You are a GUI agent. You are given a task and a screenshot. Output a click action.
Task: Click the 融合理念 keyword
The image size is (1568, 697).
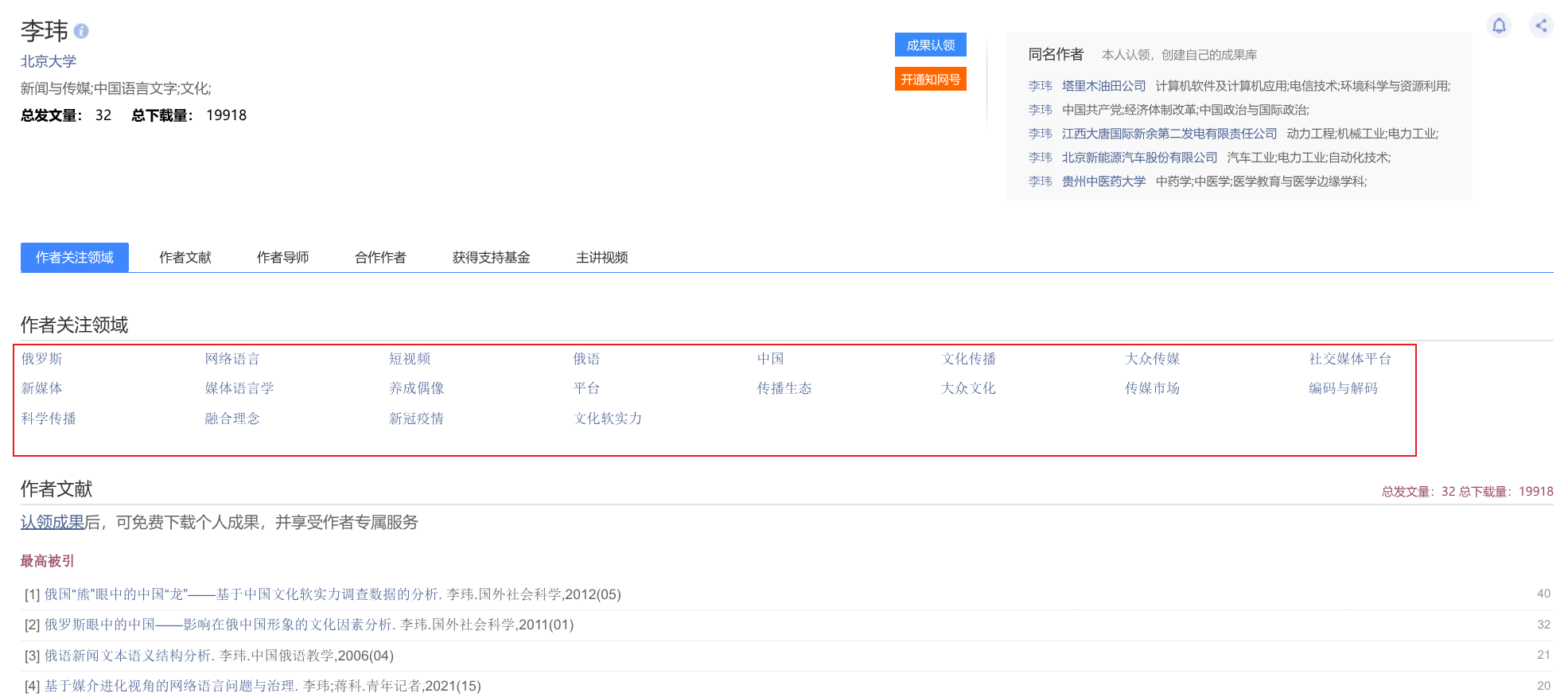(232, 419)
